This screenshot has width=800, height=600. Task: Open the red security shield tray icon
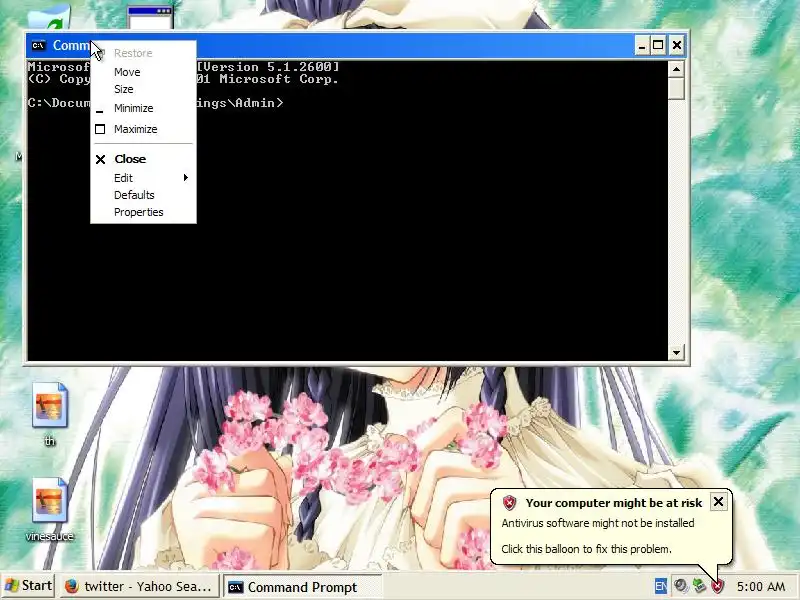click(x=717, y=586)
